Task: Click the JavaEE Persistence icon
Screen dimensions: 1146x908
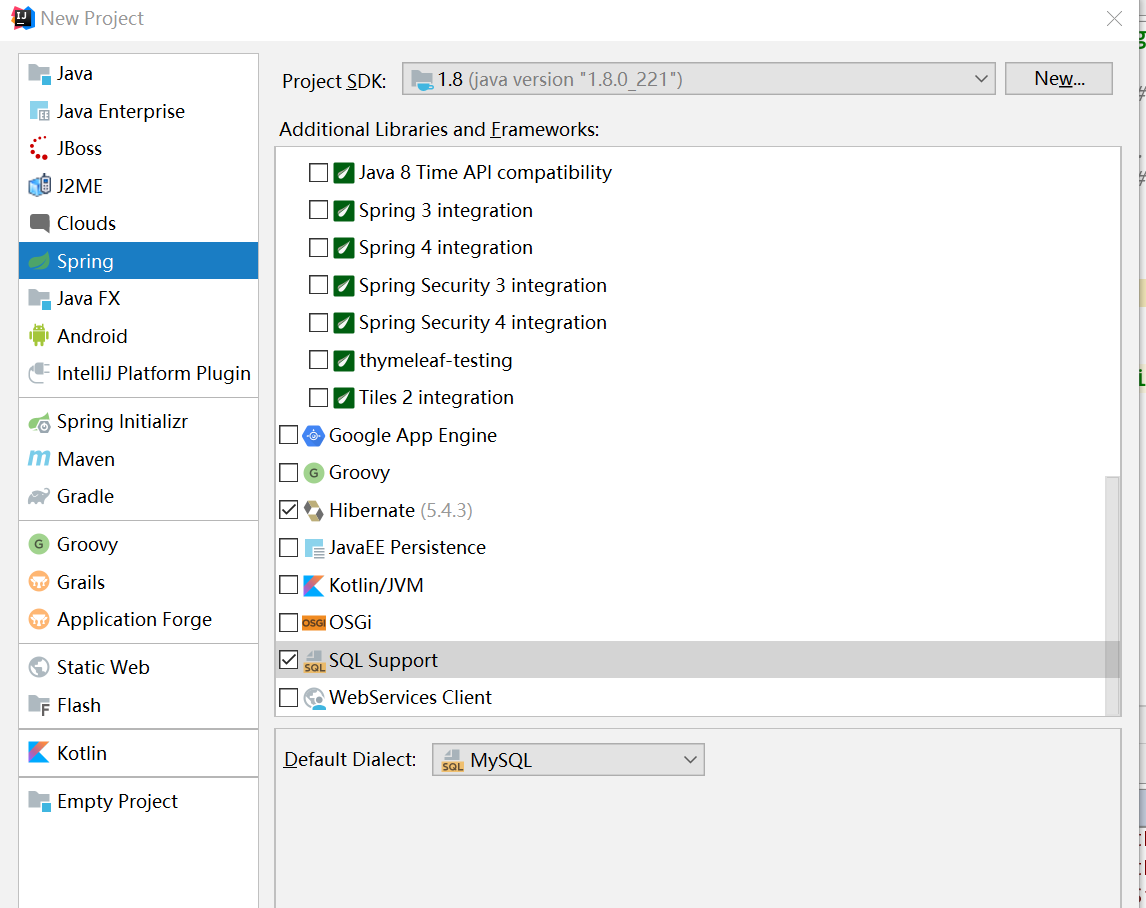Action: (314, 548)
